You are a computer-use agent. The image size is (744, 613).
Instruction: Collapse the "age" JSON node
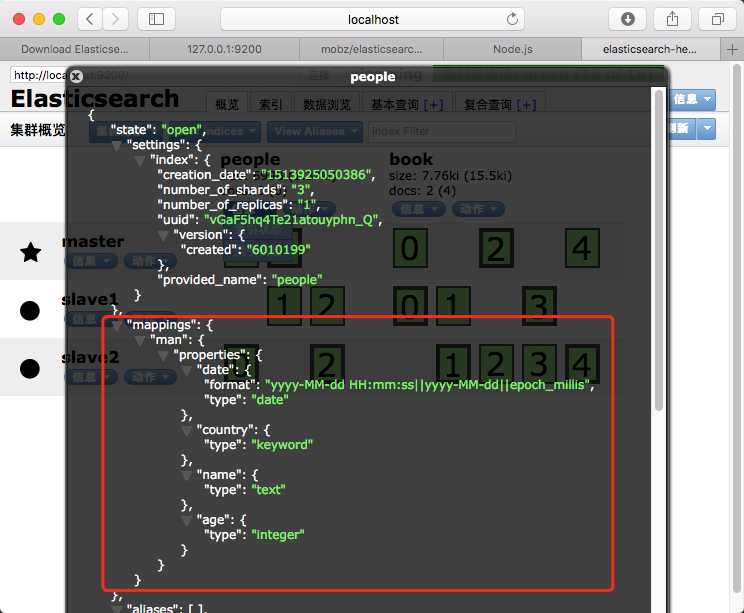(186, 520)
